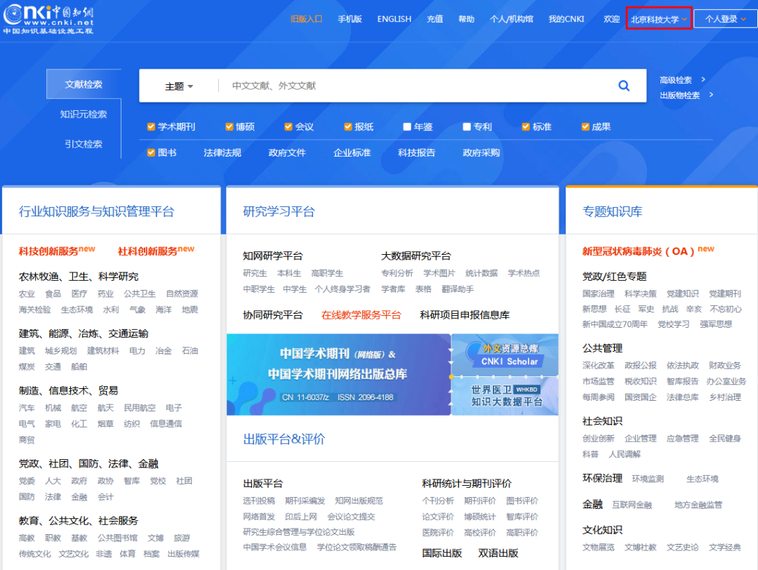Open 国际出版 link
Image resolution: width=758 pixels, height=570 pixels.
click(442, 553)
